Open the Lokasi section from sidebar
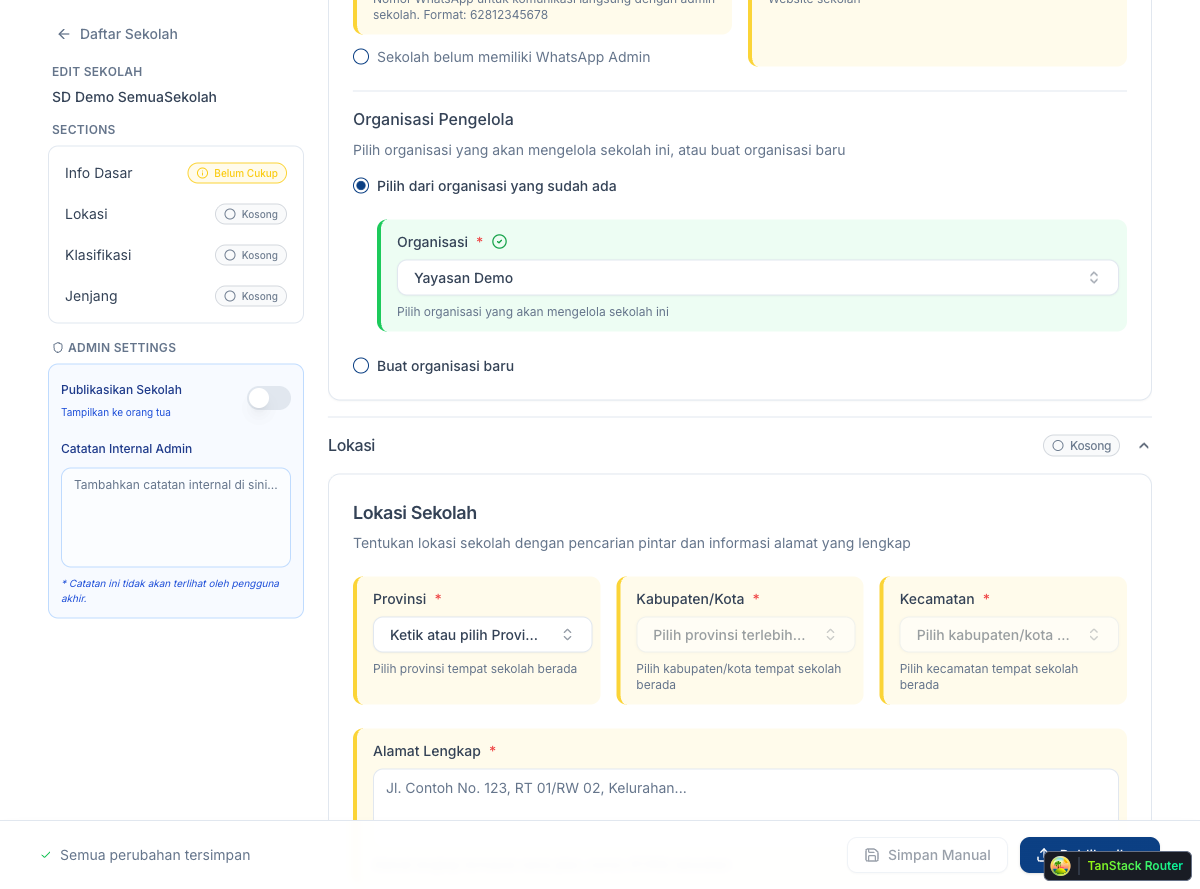Viewport: 1200px width, 889px height. pyautogui.click(x=86, y=214)
